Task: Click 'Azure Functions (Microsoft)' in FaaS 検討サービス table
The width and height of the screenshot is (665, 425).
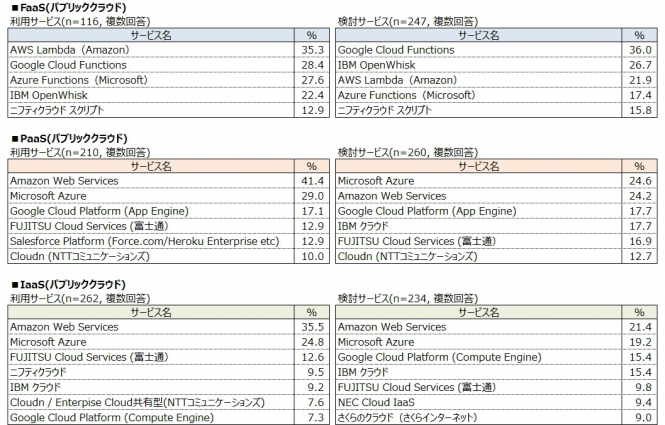Action: point(406,95)
